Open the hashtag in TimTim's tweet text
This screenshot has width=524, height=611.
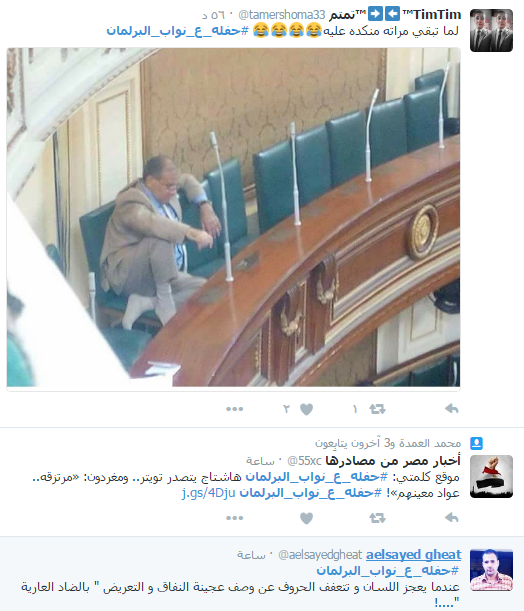pyautogui.click(x=177, y=31)
